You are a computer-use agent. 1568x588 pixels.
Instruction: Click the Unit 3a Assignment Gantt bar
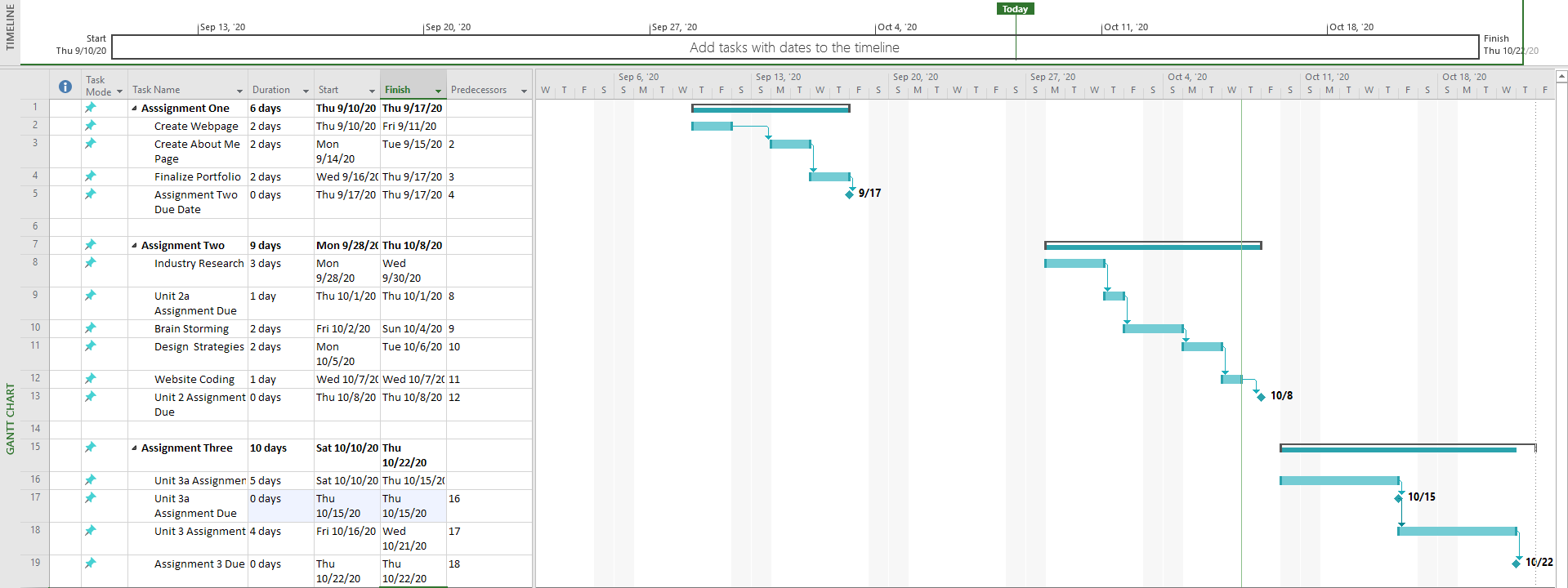(1339, 480)
